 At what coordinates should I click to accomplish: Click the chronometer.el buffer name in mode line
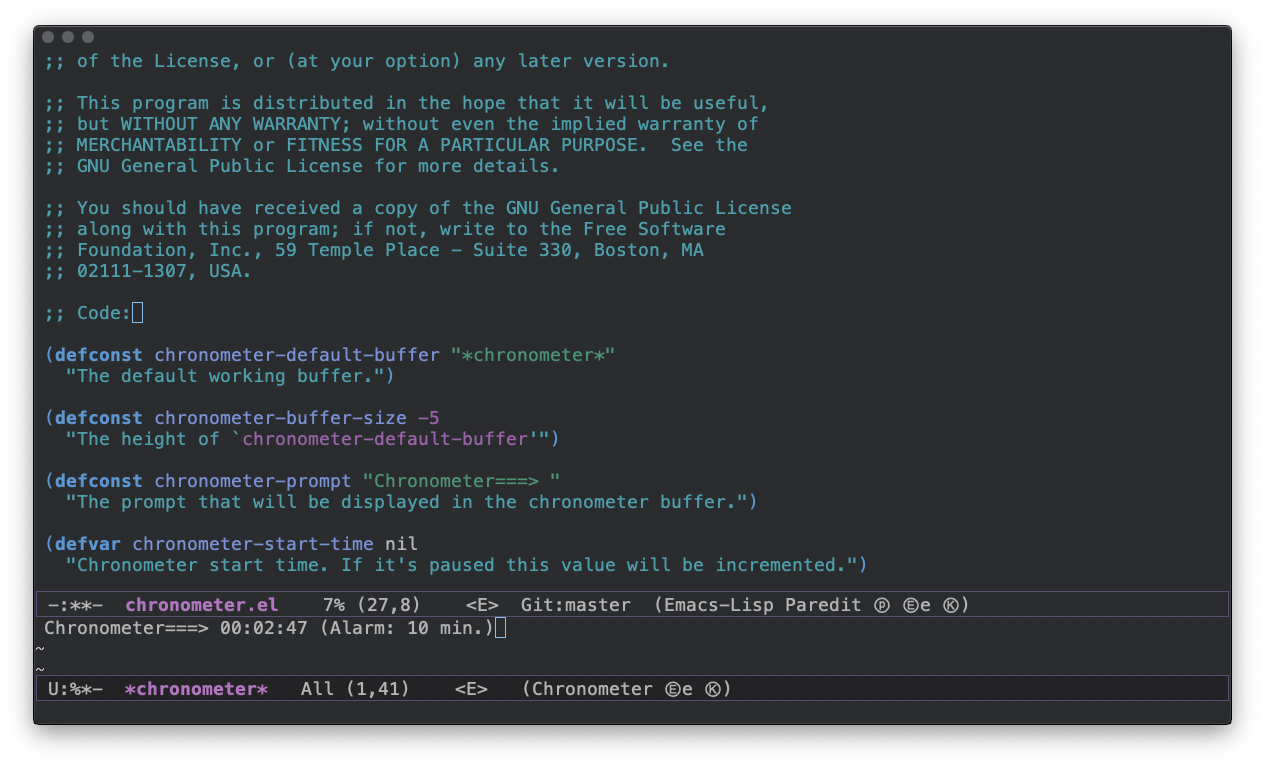202,605
